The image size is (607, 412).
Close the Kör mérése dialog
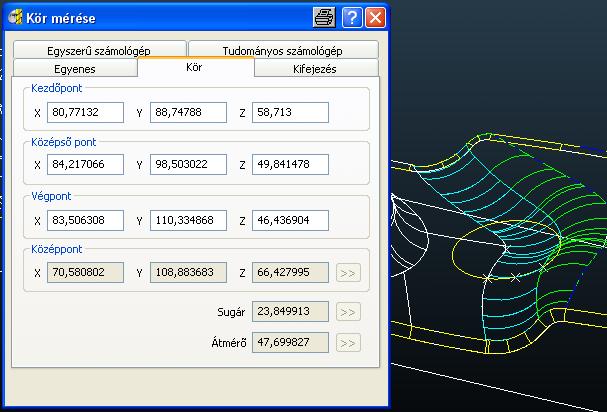click(376, 18)
